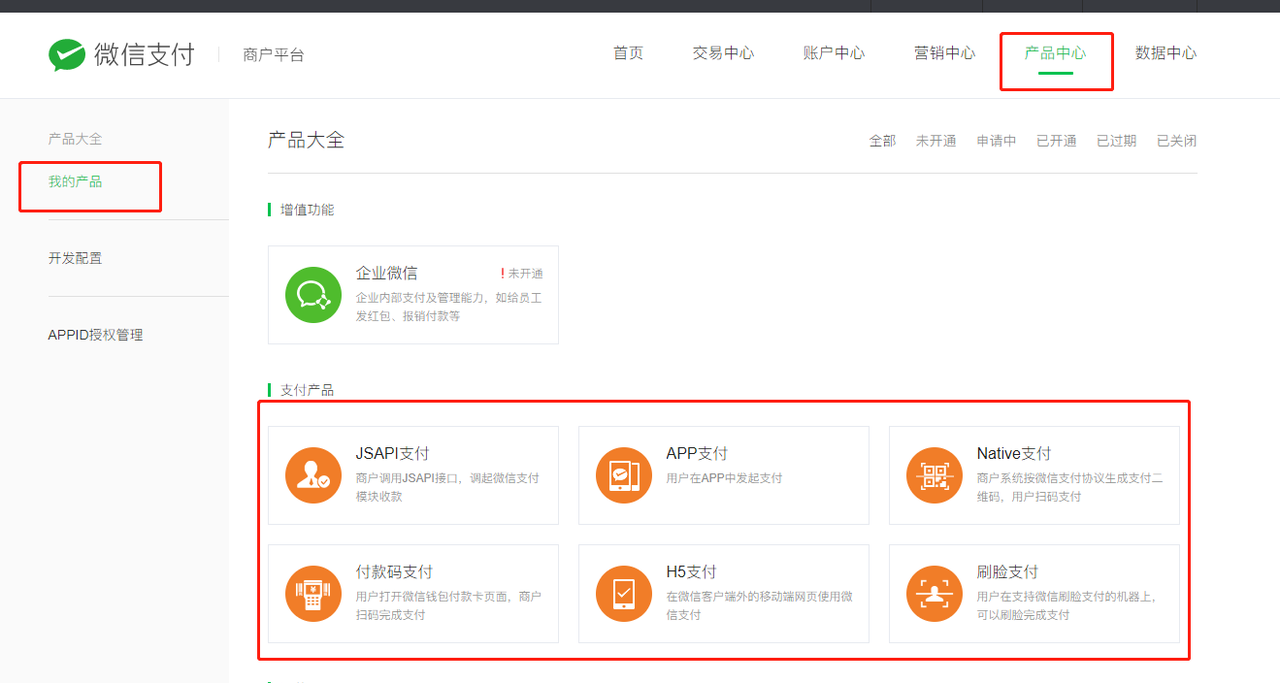The width and height of the screenshot is (1280, 683).
Task: Filter products by 已关闭
Action: (x=1176, y=141)
